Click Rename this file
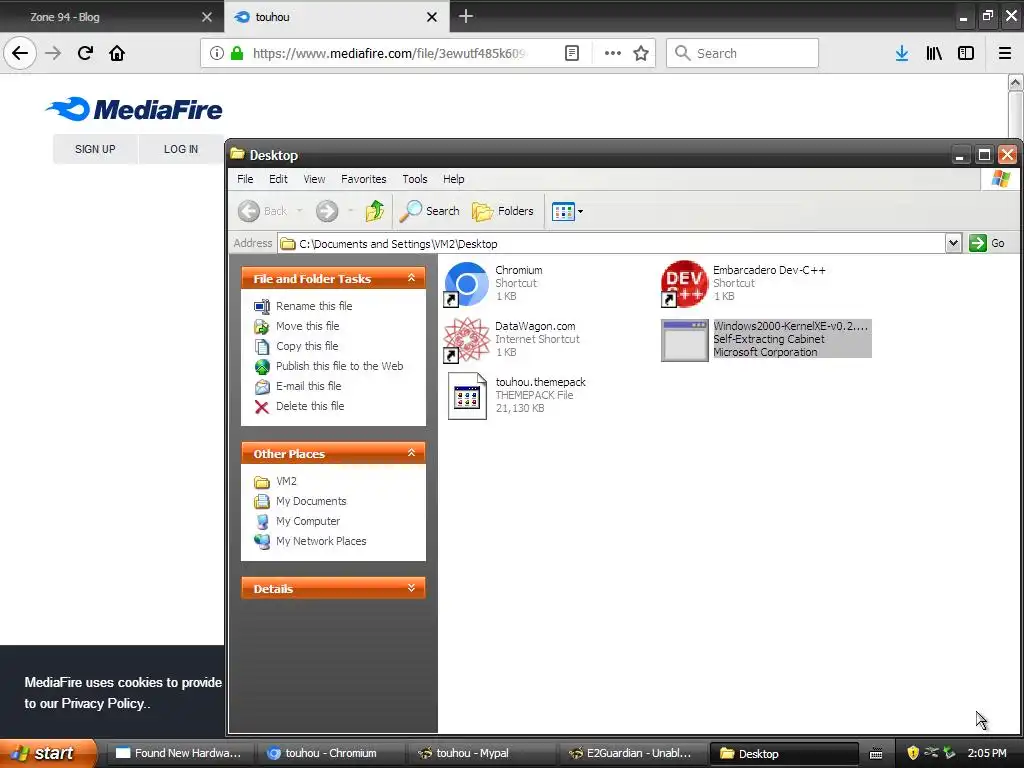 [x=314, y=306]
